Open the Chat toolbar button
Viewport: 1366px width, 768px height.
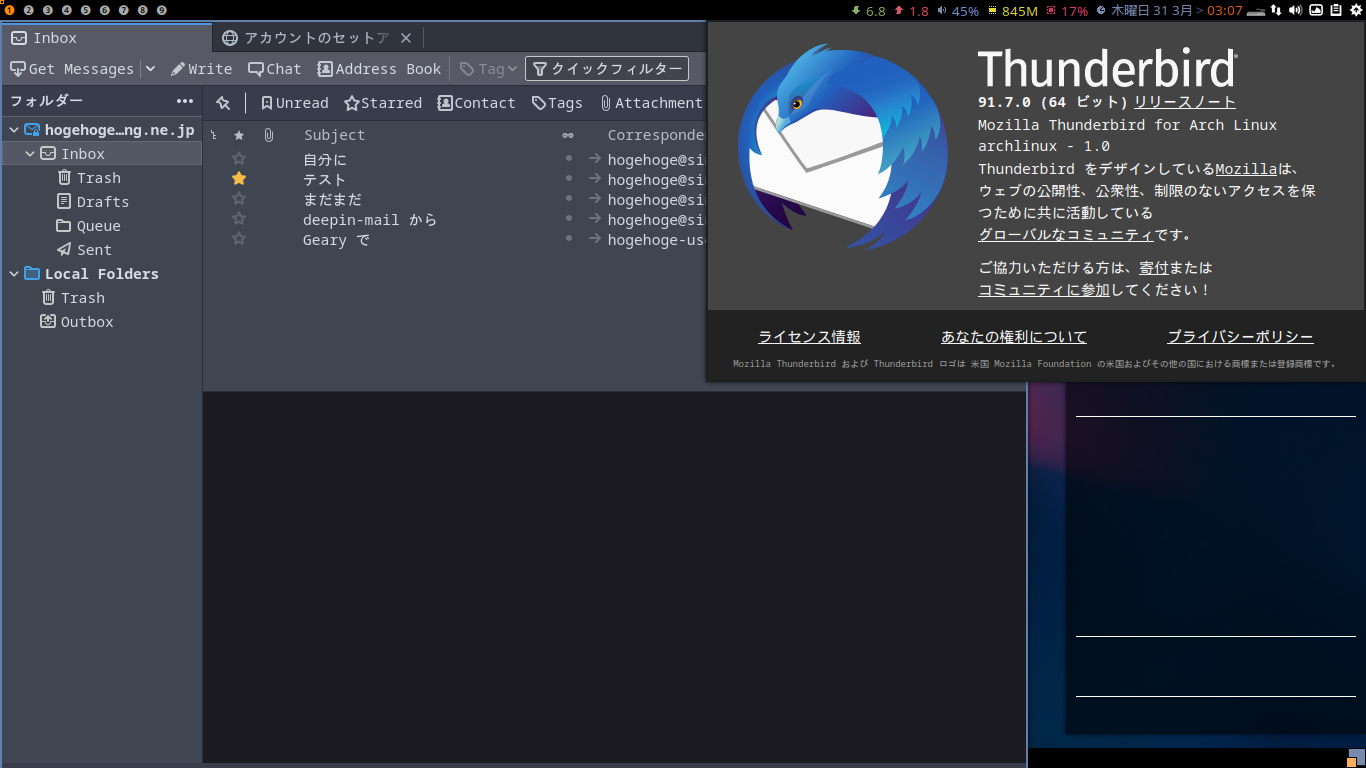pos(275,69)
